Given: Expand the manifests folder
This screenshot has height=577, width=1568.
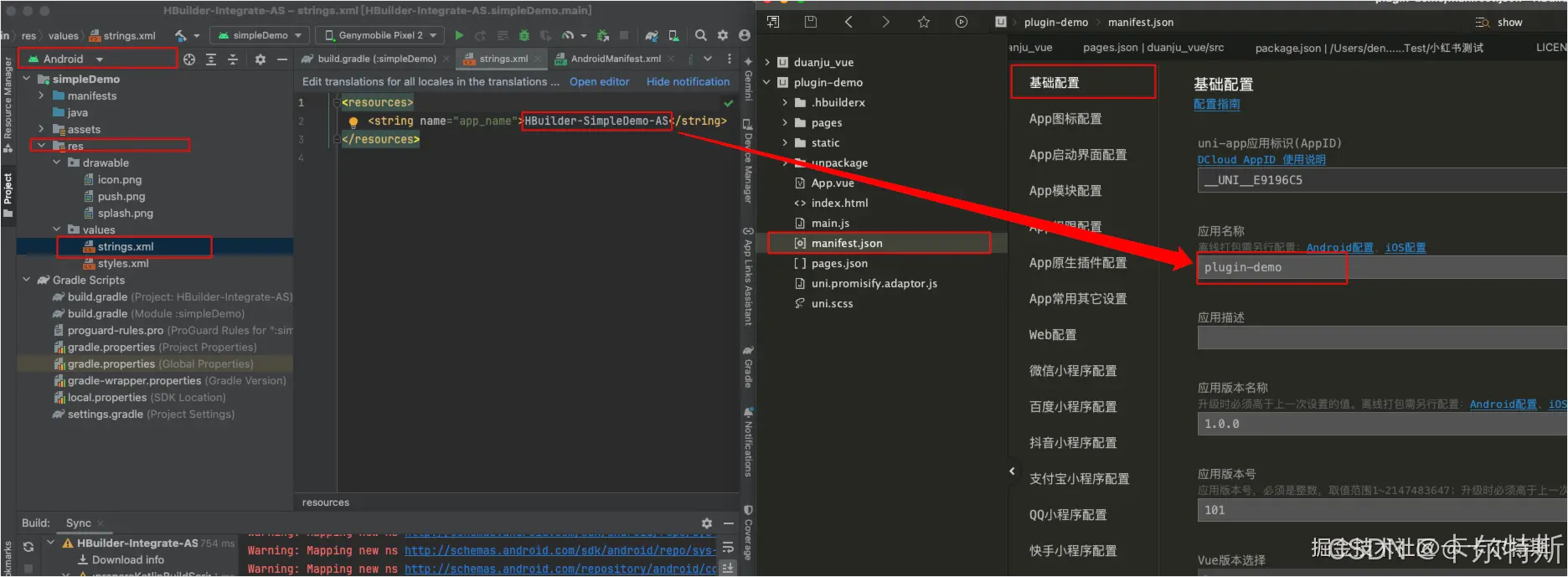Looking at the screenshot, I should coord(42,95).
